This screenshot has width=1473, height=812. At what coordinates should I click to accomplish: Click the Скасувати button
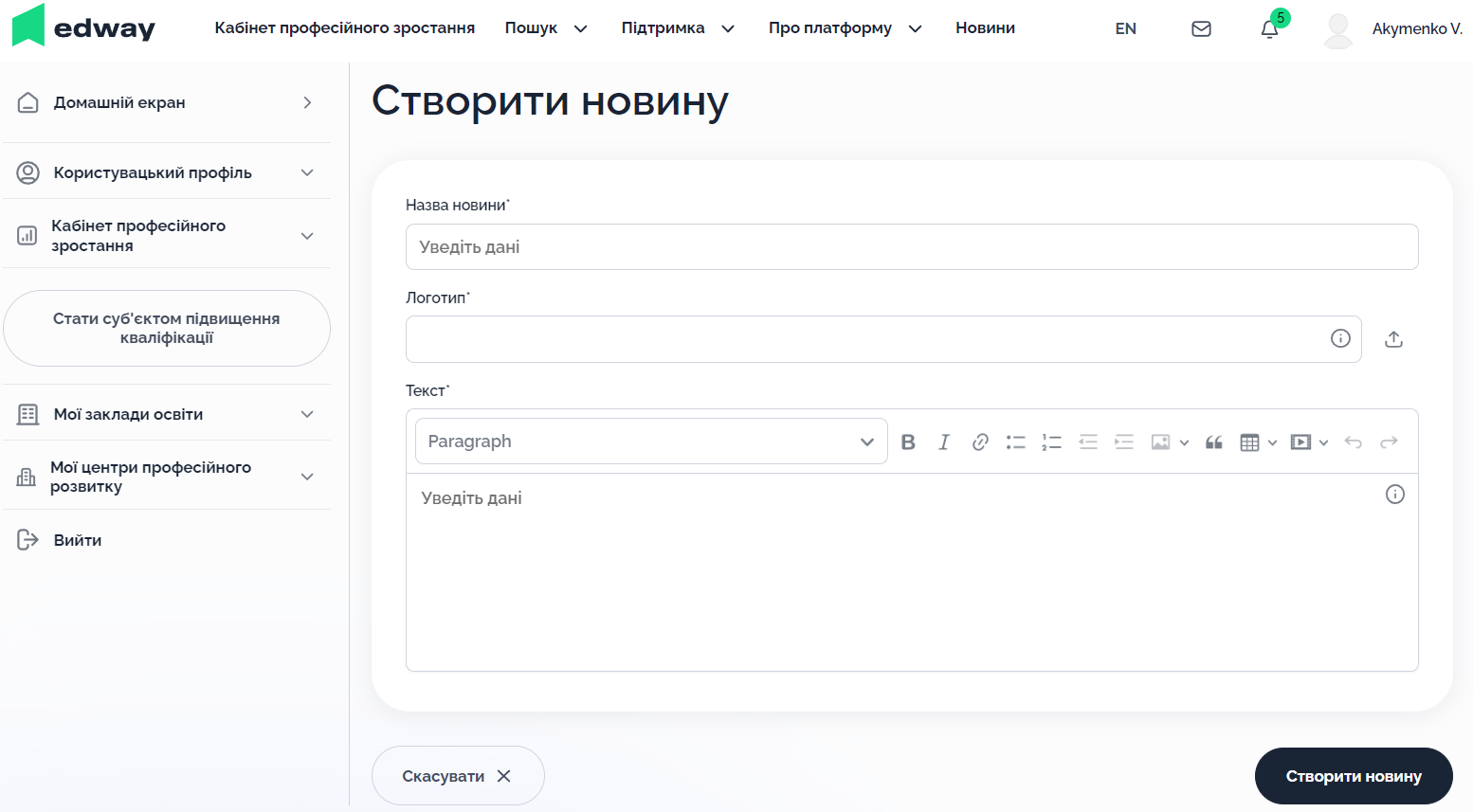(458, 776)
